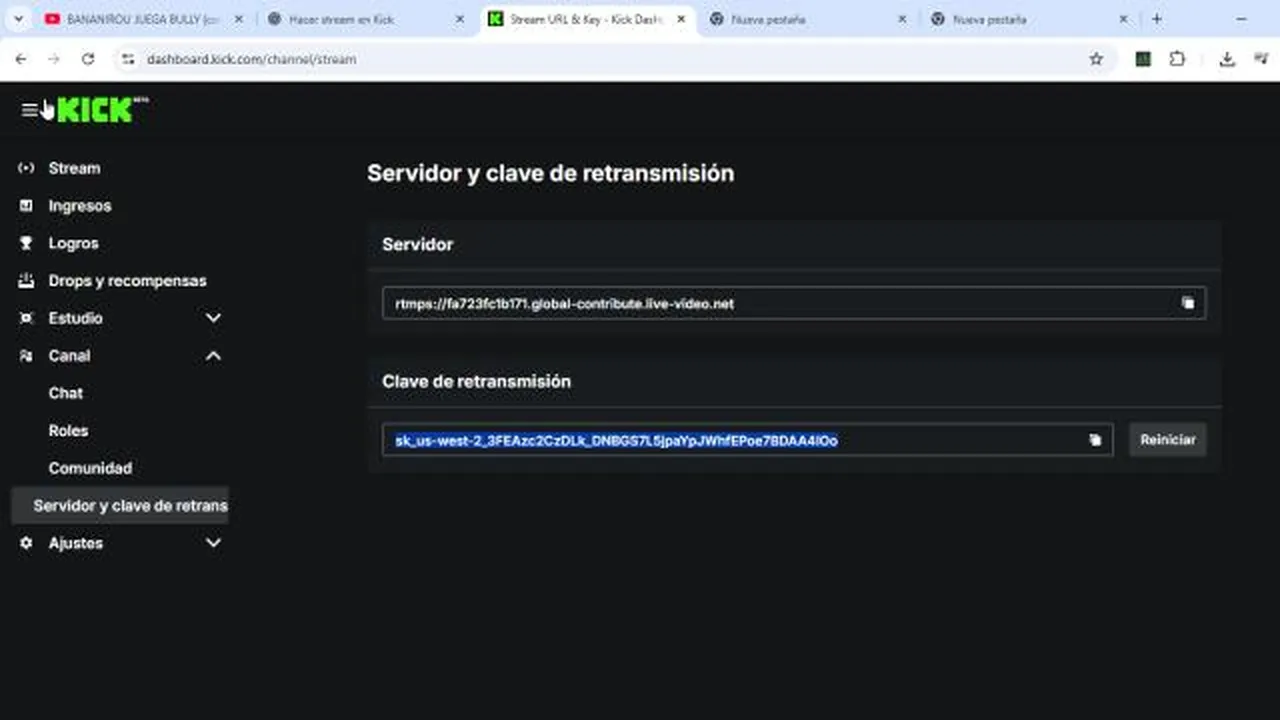Click the Logros trophy icon
Screen dimensions: 1280x720
pos(26,243)
